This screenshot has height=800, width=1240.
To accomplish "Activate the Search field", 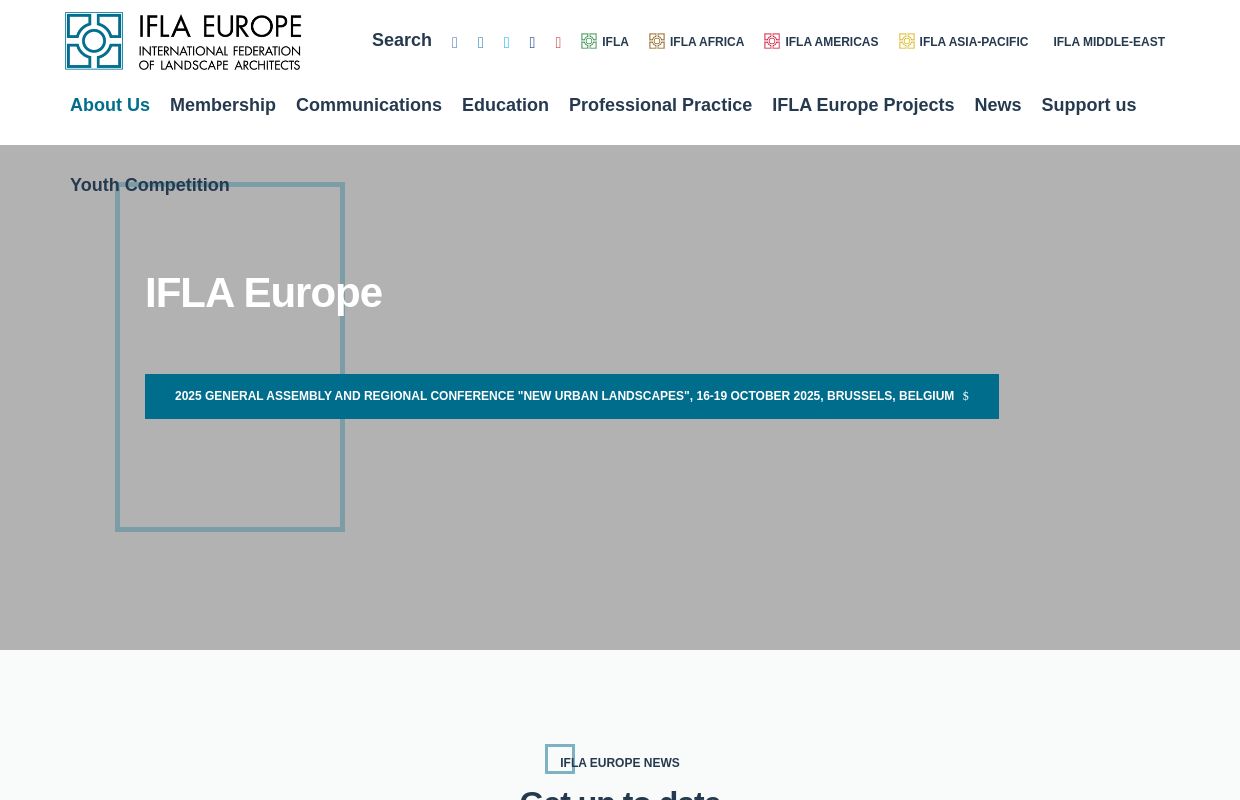I will pos(402,40).
